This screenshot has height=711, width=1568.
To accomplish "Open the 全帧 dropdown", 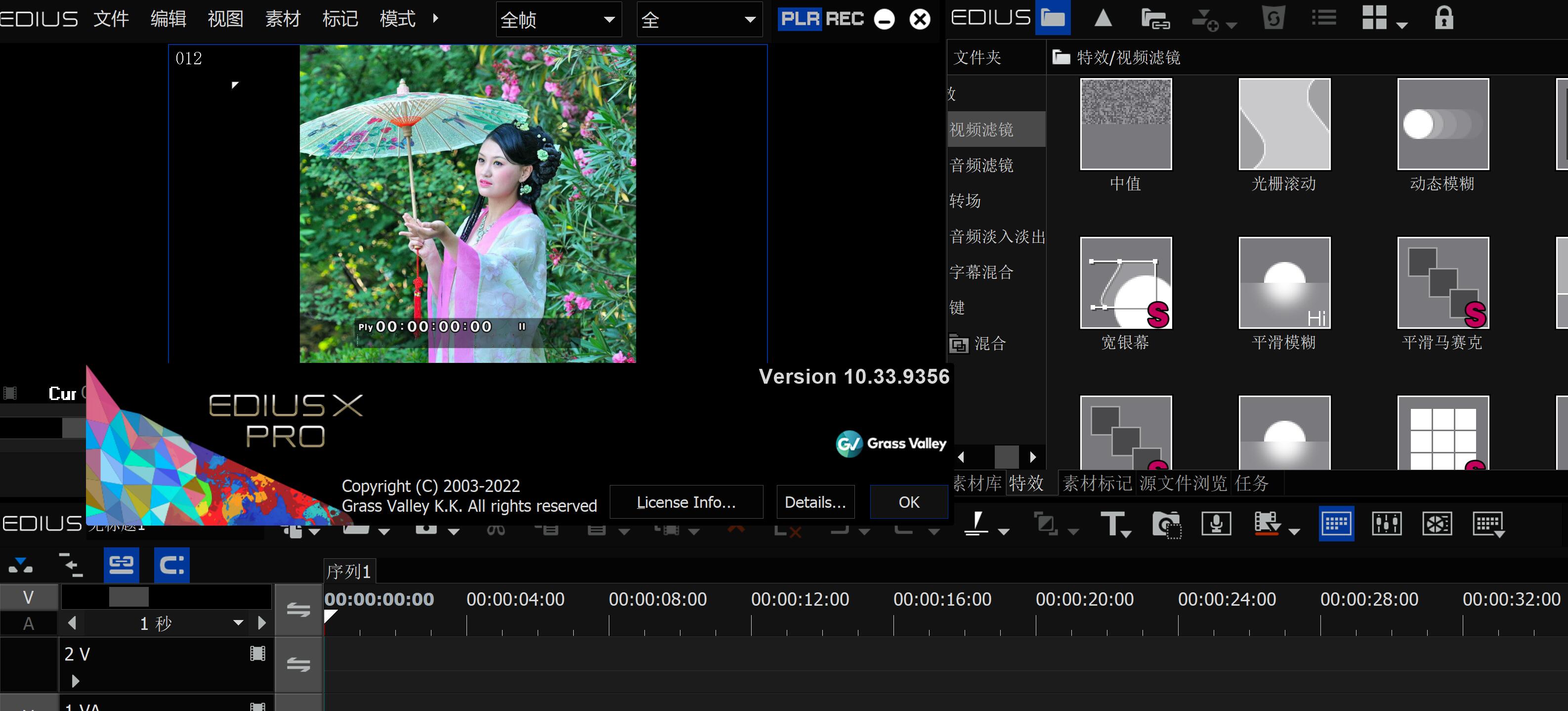I will point(558,19).
